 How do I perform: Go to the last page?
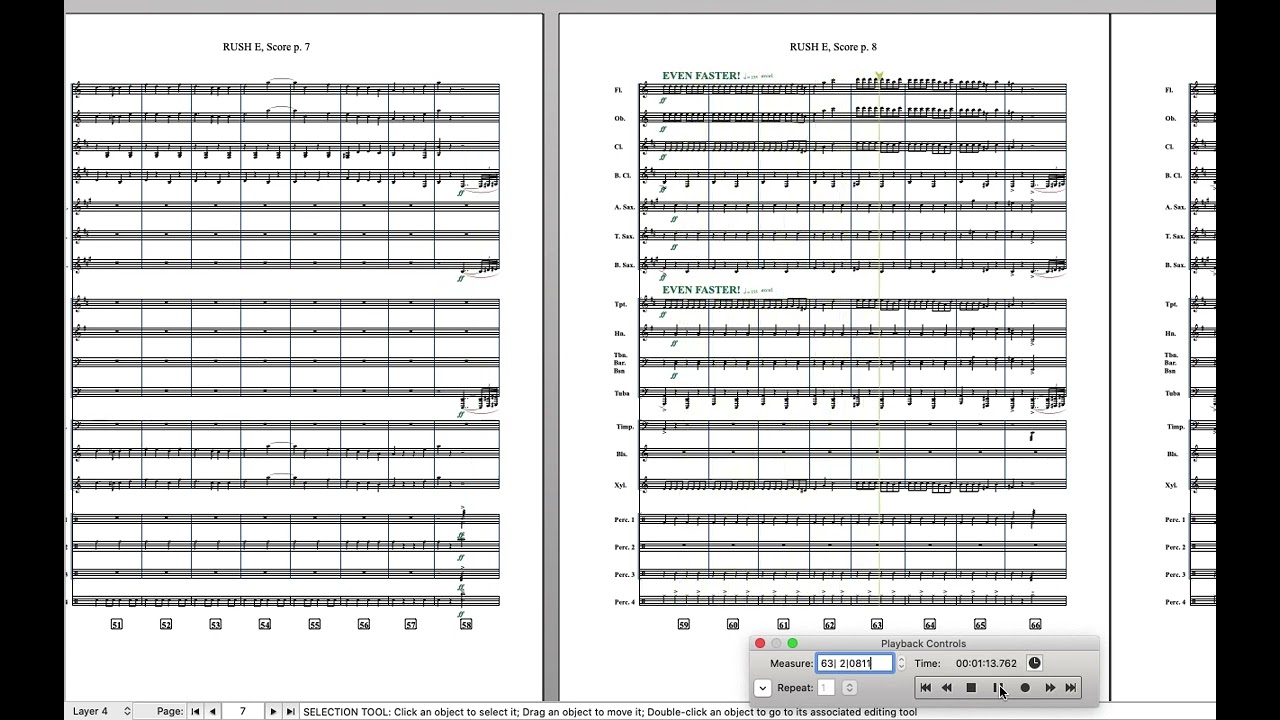(x=290, y=711)
